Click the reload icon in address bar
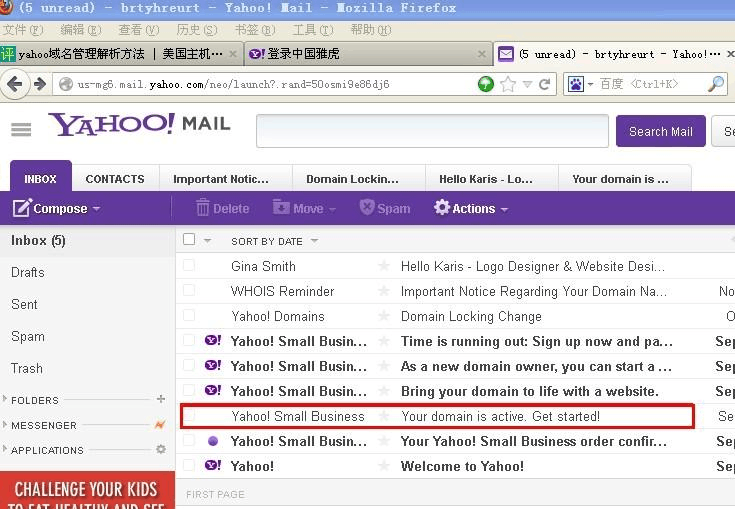The height and width of the screenshot is (509, 735). 545,84
